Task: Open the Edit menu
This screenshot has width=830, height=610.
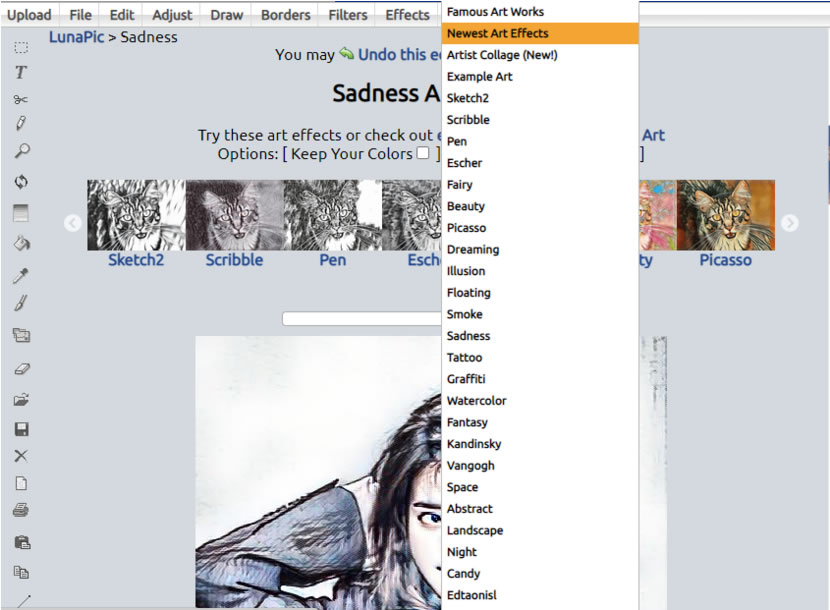Action: [x=122, y=15]
